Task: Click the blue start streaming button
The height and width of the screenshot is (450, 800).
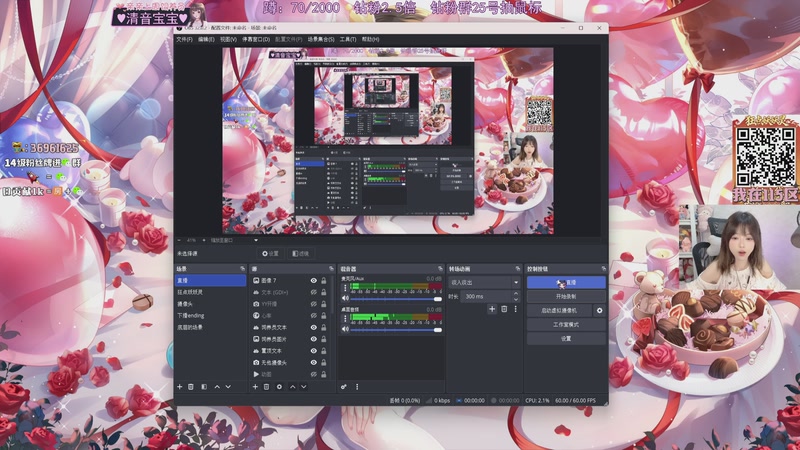Action: tap(566, 282)
